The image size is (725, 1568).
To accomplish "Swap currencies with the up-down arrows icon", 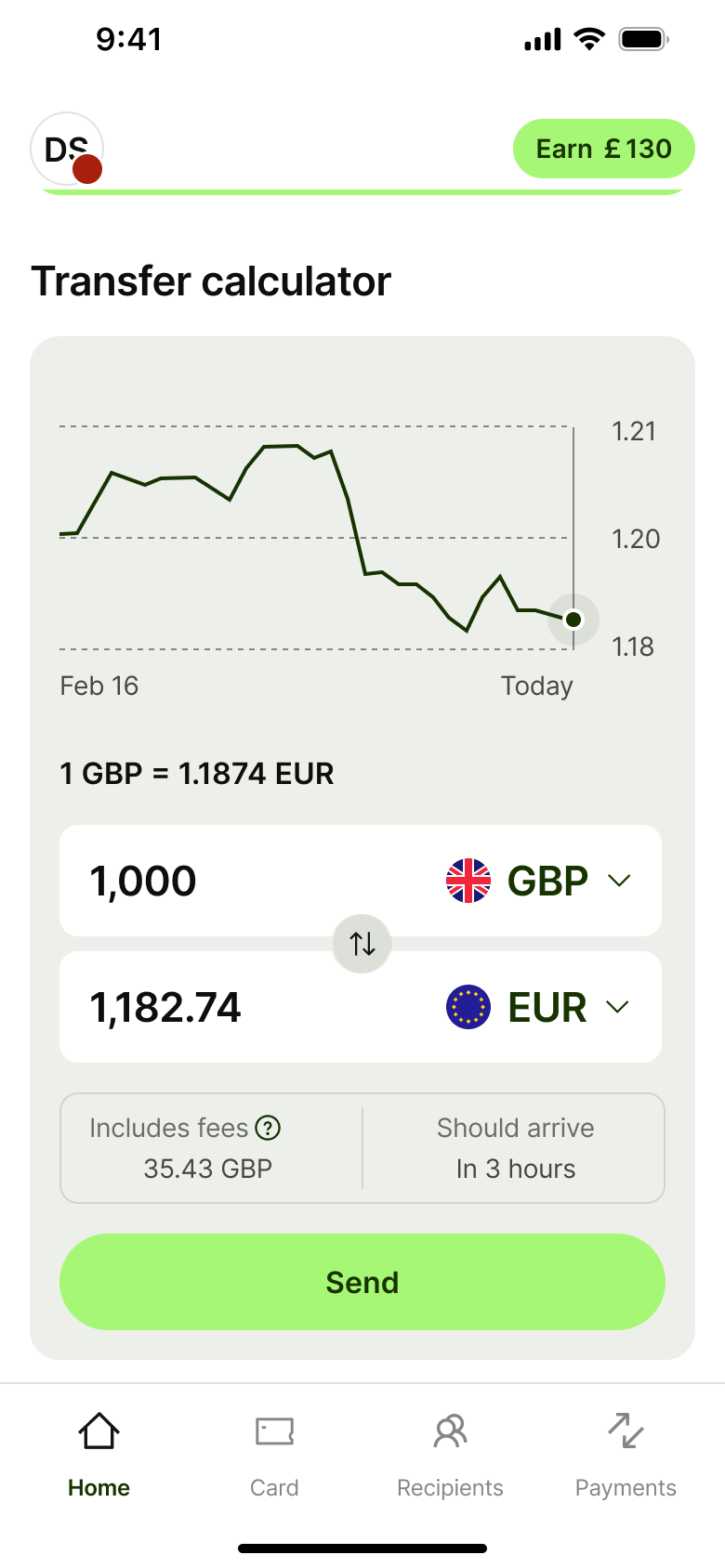I will (x=362, y=944).
